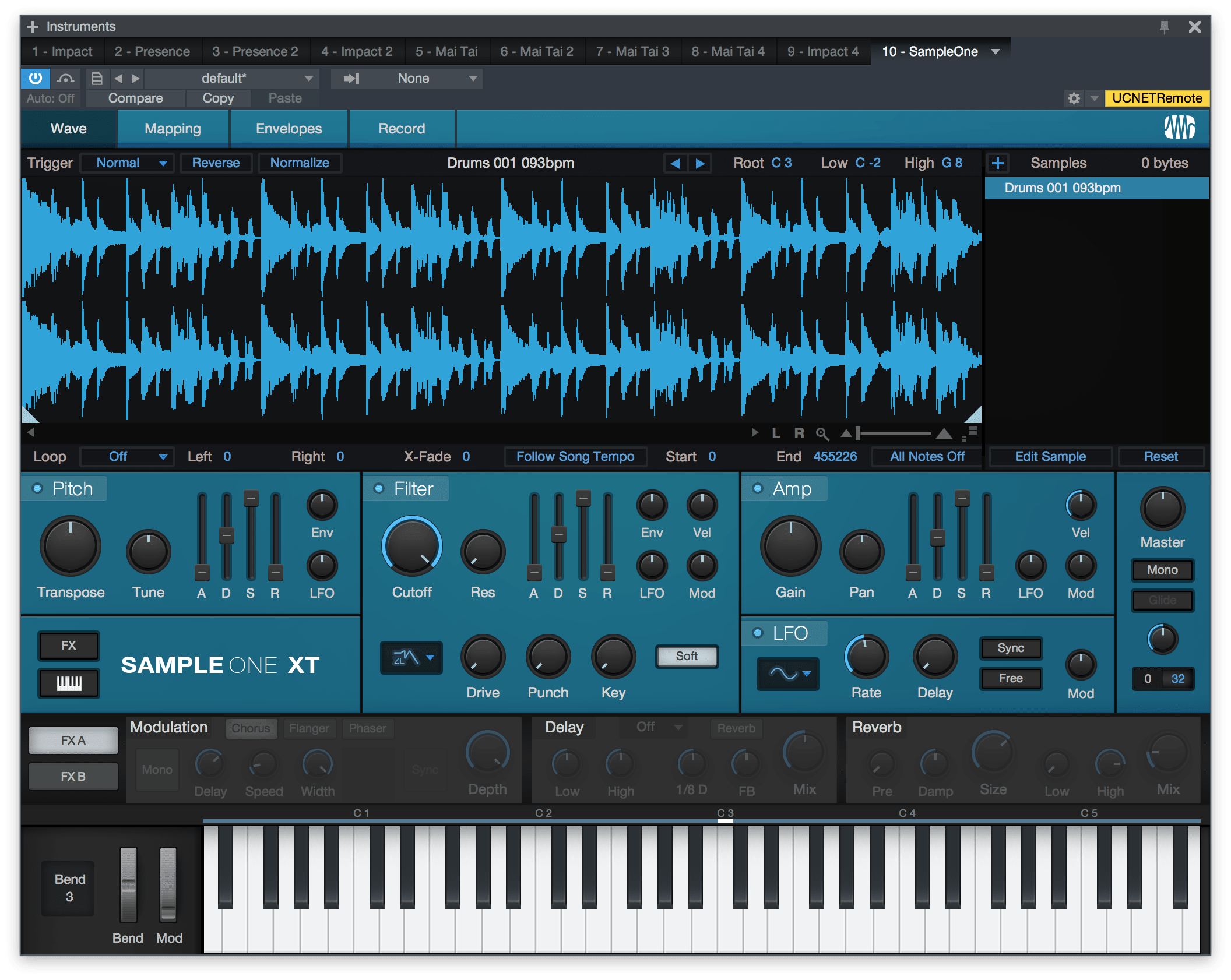This screenshot has height=980, width=1231.
Task: Select FX B bank button
Action: [x=73, y=776]
